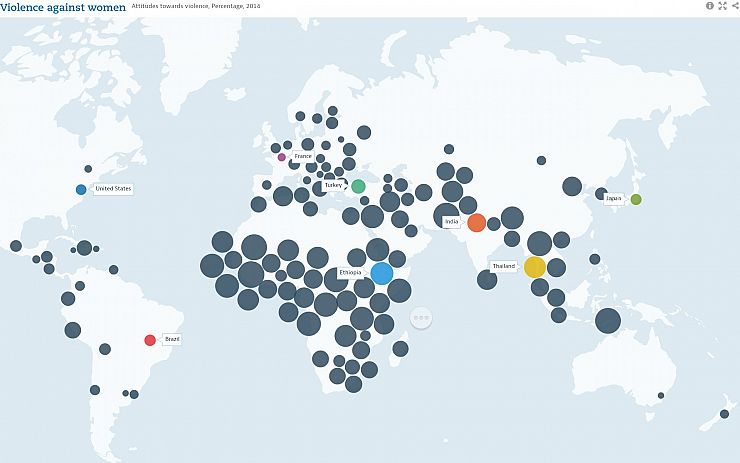Click the blue Ethiopia bubble
This screenshot has height=463, width=740.
pos(381,273)
